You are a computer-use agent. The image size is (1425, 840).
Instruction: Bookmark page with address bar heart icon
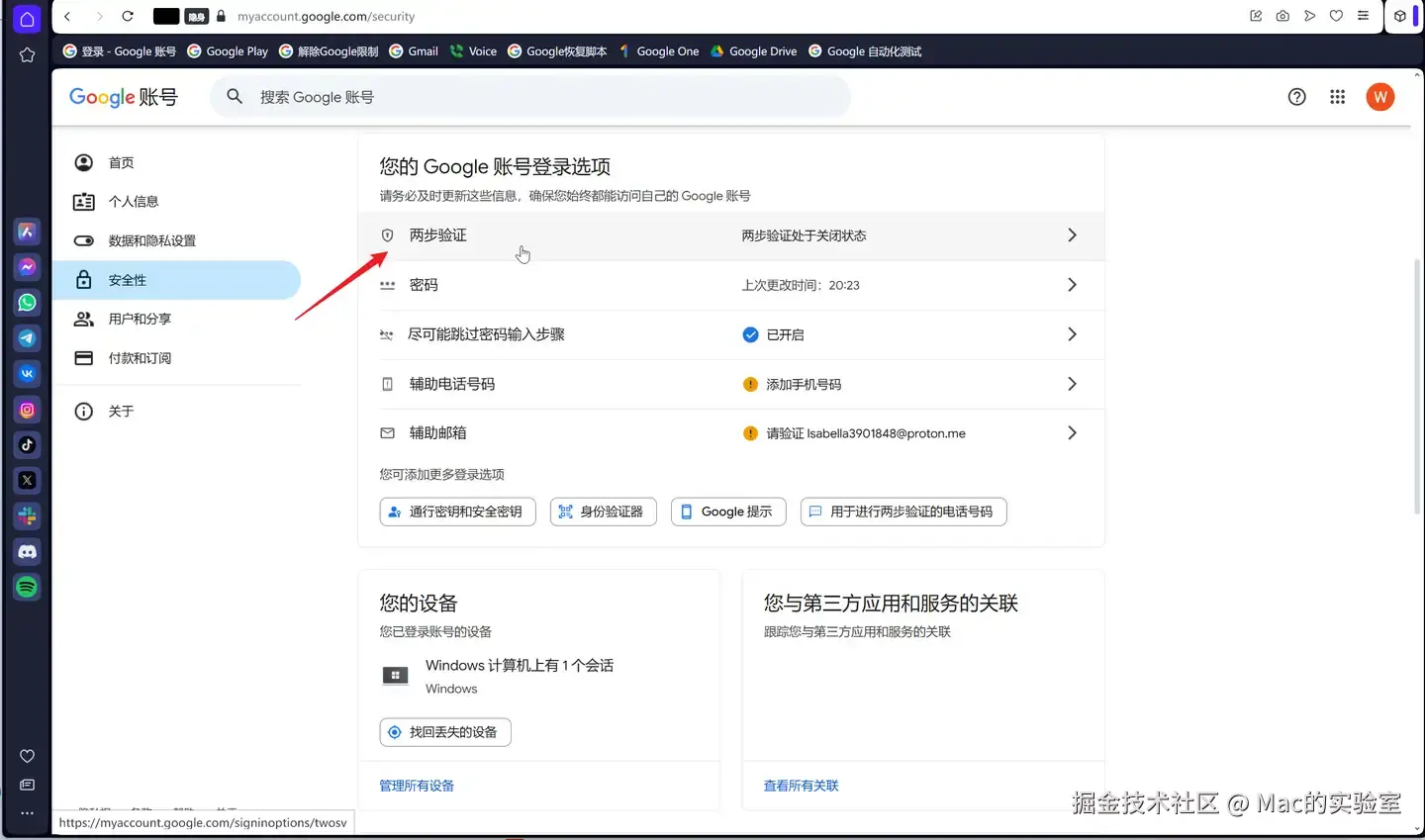click(1336, 16)
